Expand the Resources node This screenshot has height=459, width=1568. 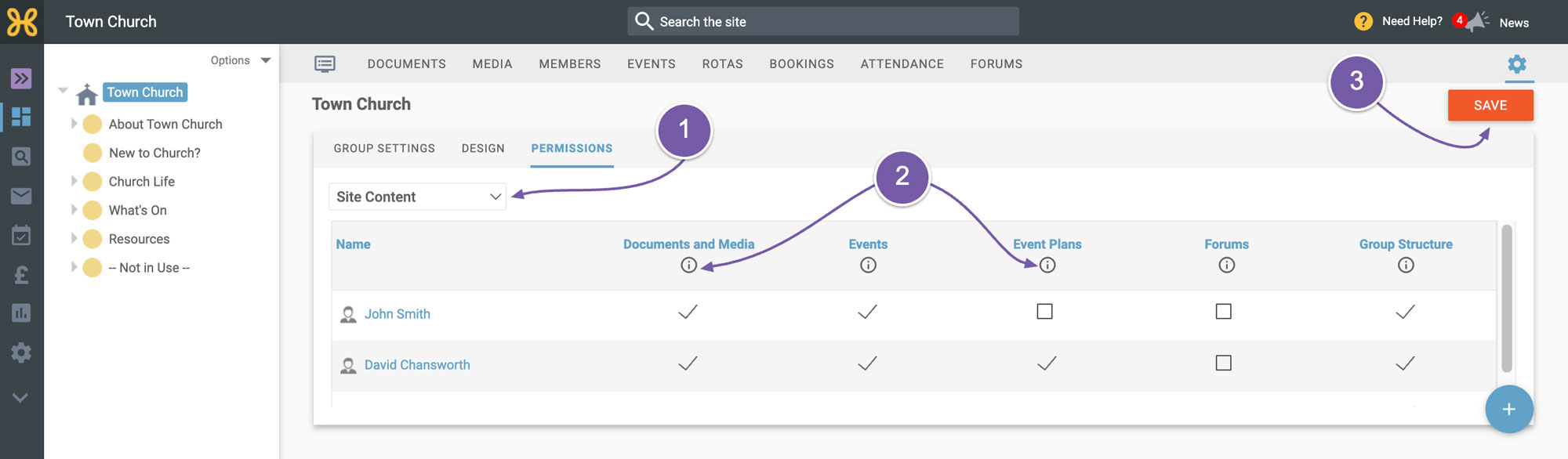click(x=74, y=238)
